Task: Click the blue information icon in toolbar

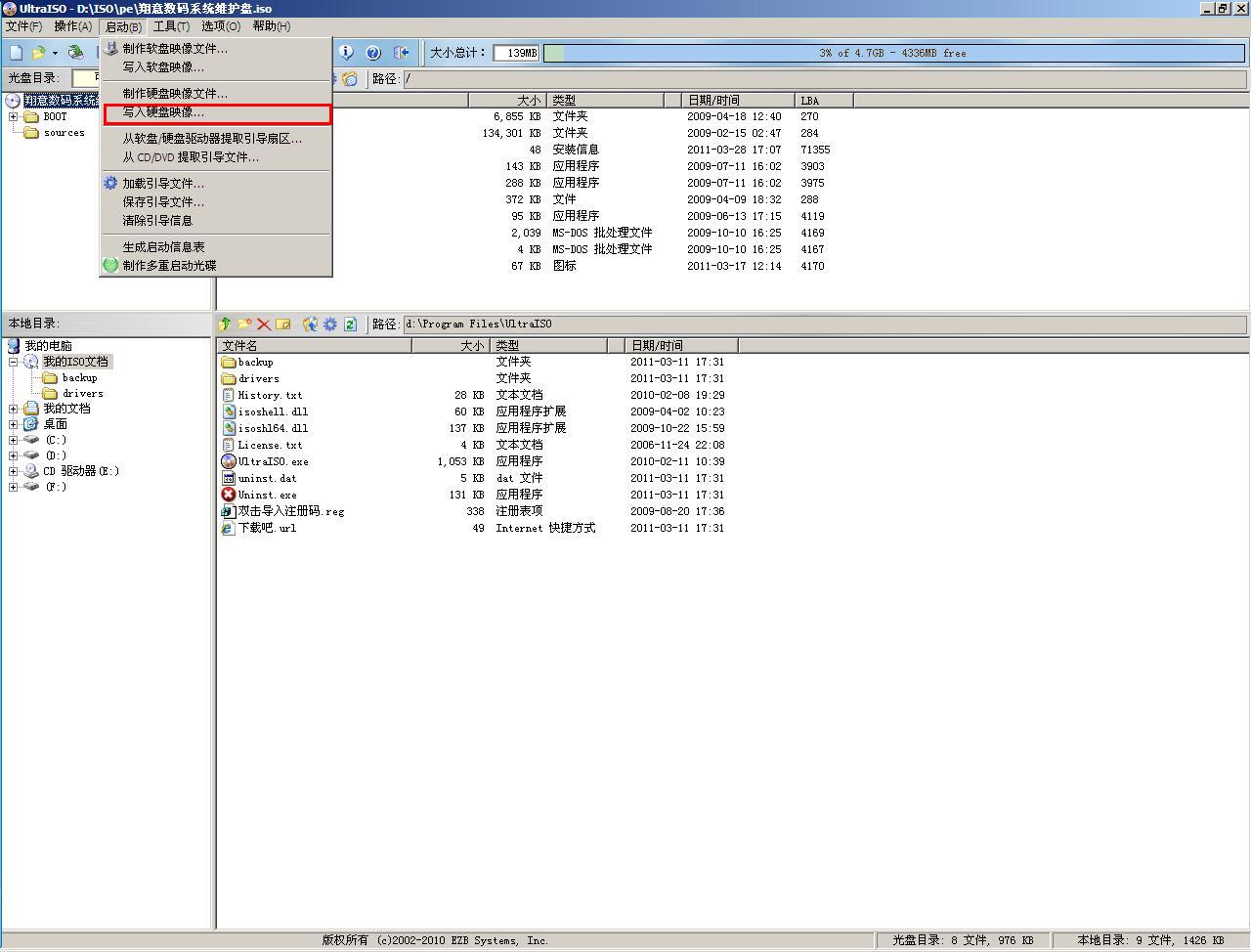Action: [x=346, y=53]
